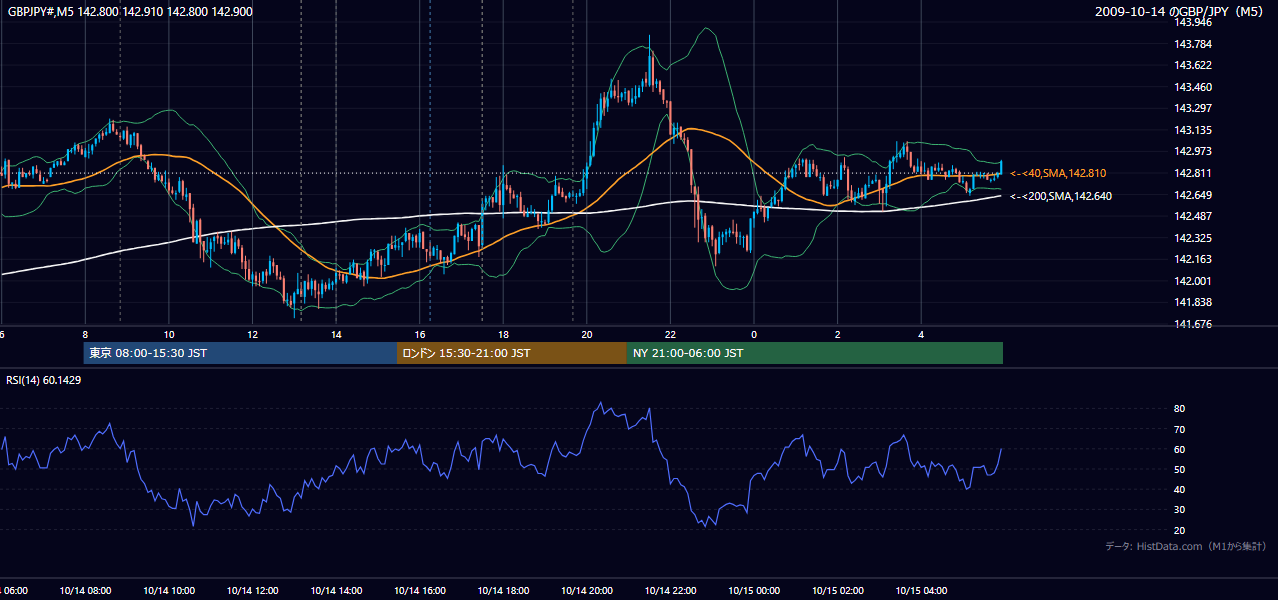The height and width of the screenshot is (600, 1278).
Task: Click RSI axis level 30
Action: 1179,509
